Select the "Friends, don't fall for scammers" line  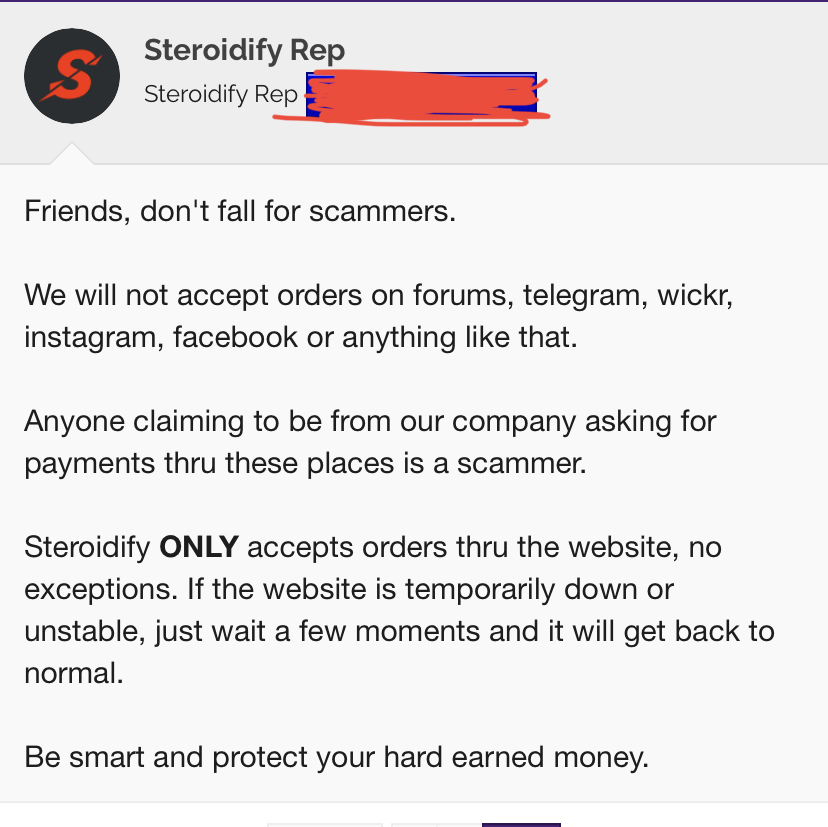(240, 212)
